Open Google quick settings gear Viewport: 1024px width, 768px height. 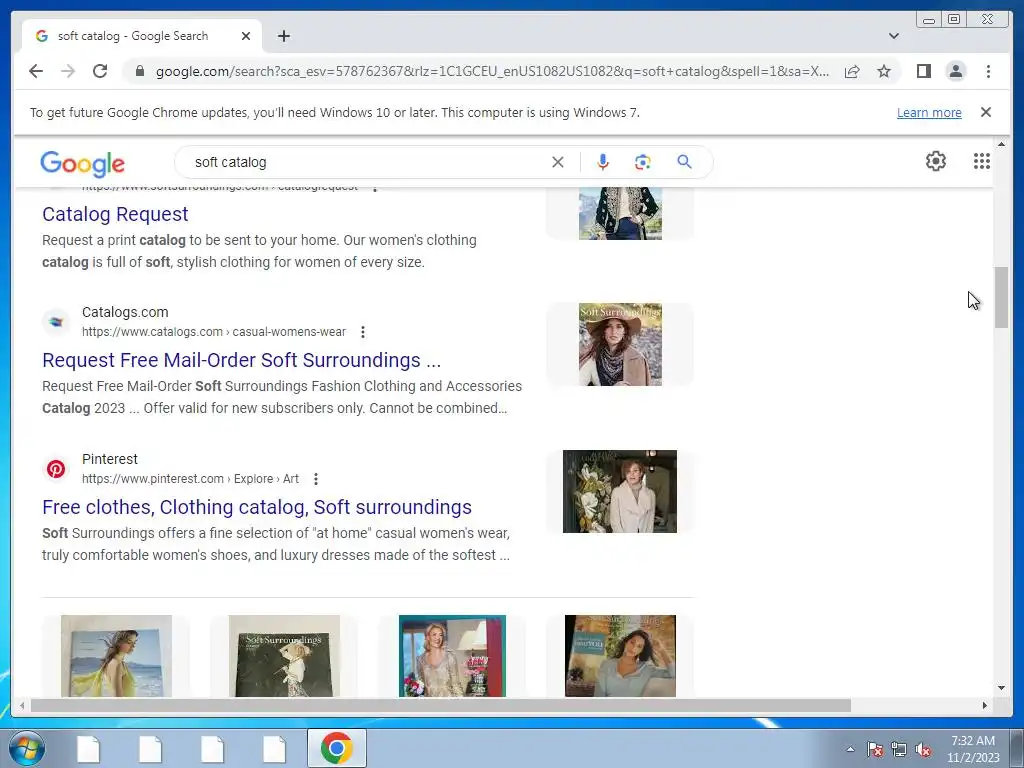(936, 161)
